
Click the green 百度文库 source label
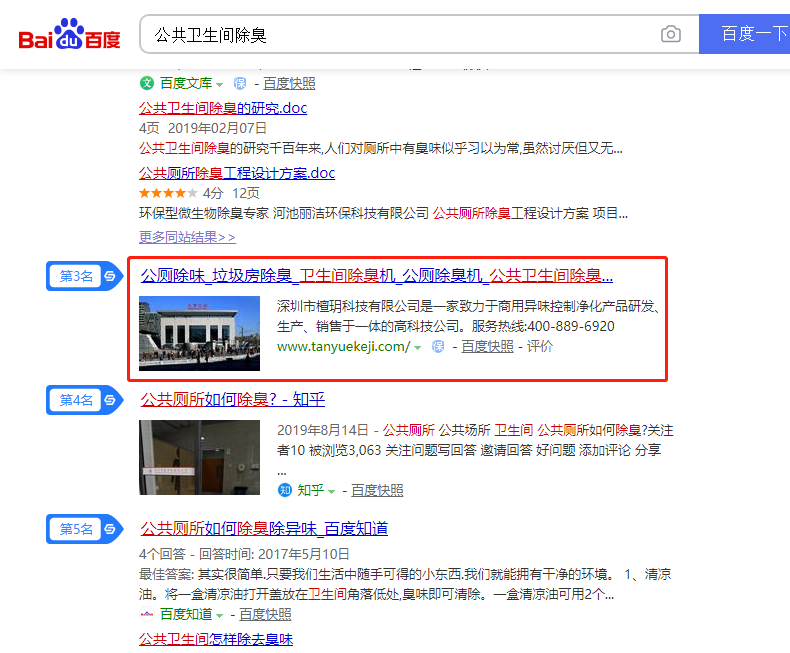pos(186,83)
